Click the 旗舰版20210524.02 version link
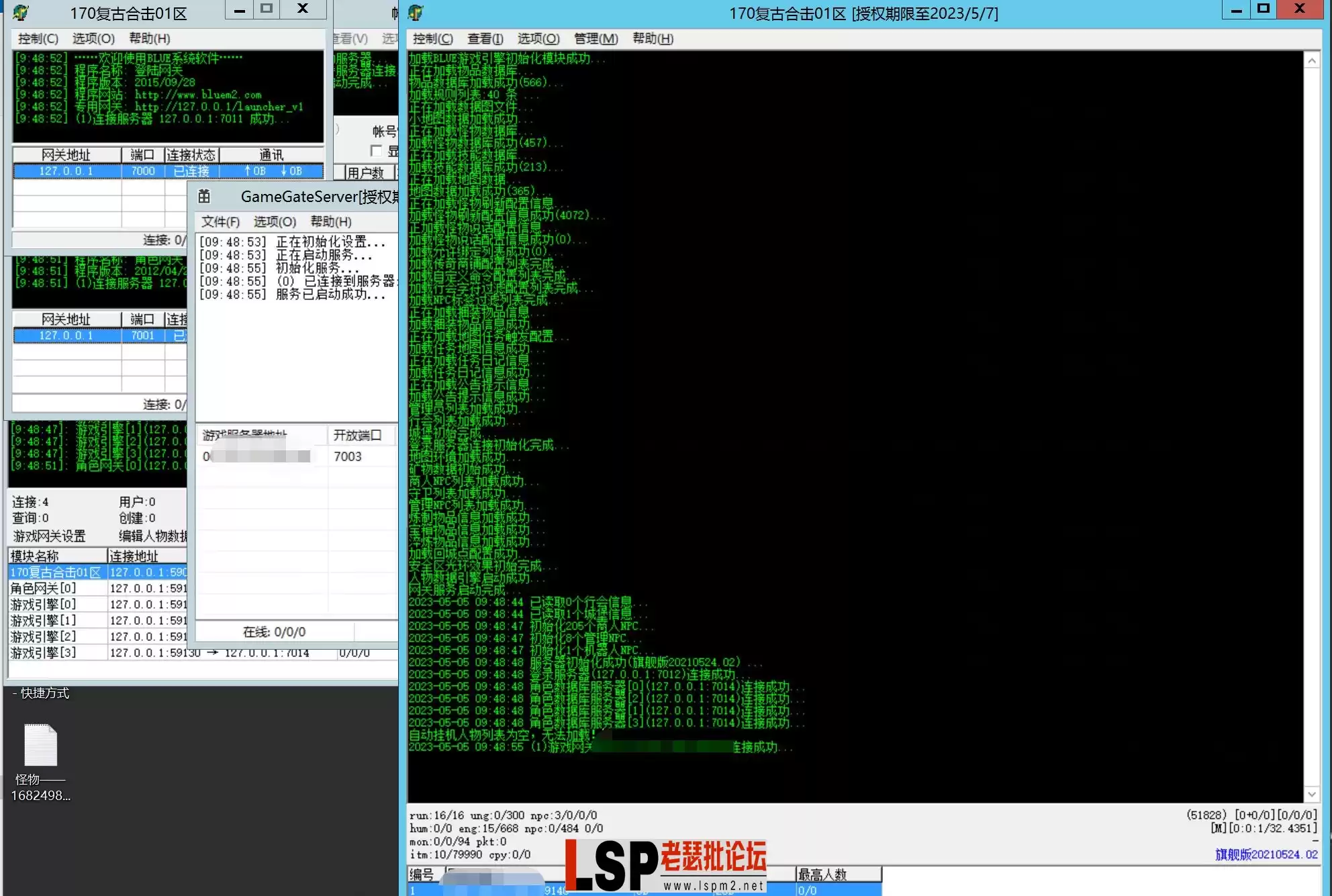 [1266, 854]
